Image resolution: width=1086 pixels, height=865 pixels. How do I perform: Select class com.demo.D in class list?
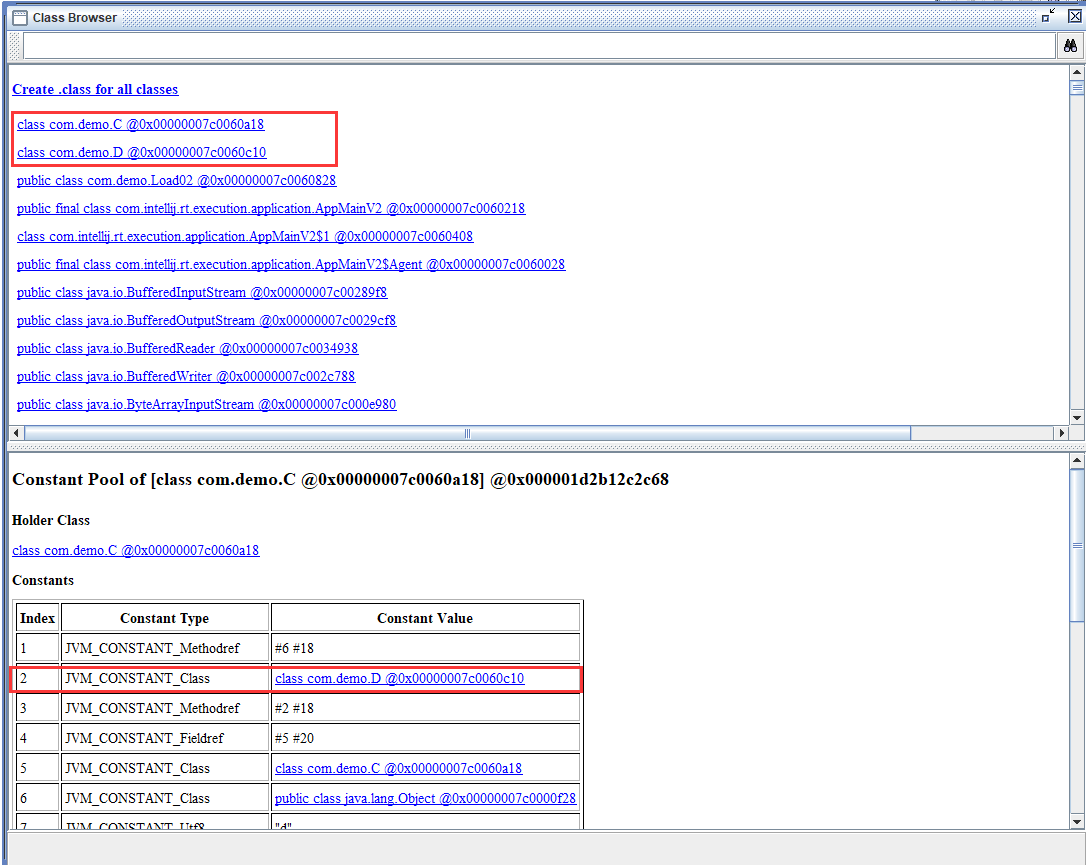141,153
